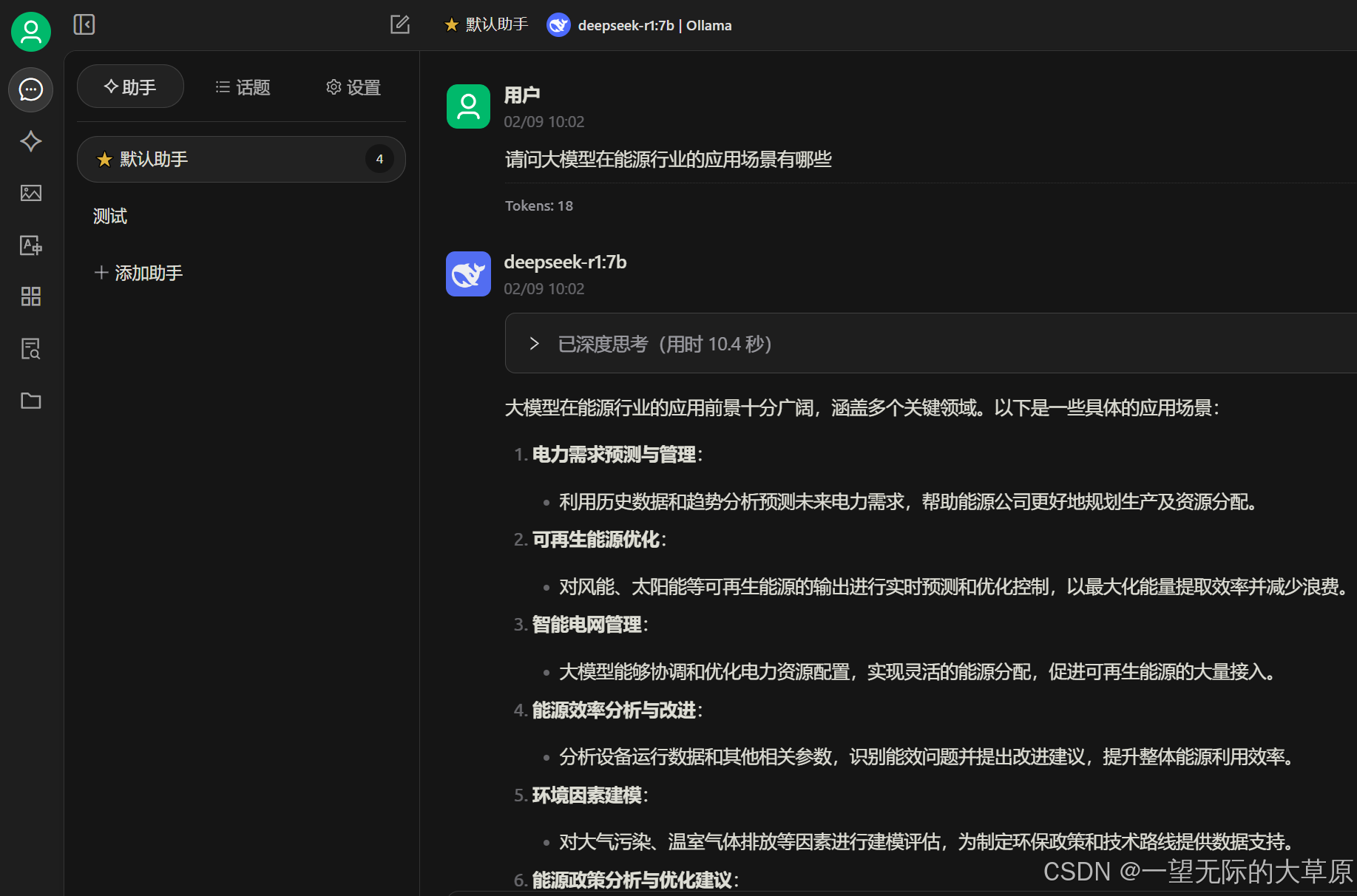
Task: Click the DeepSeek whale avatar in chat
Action: pyautogui.click(x=468, y=274)
